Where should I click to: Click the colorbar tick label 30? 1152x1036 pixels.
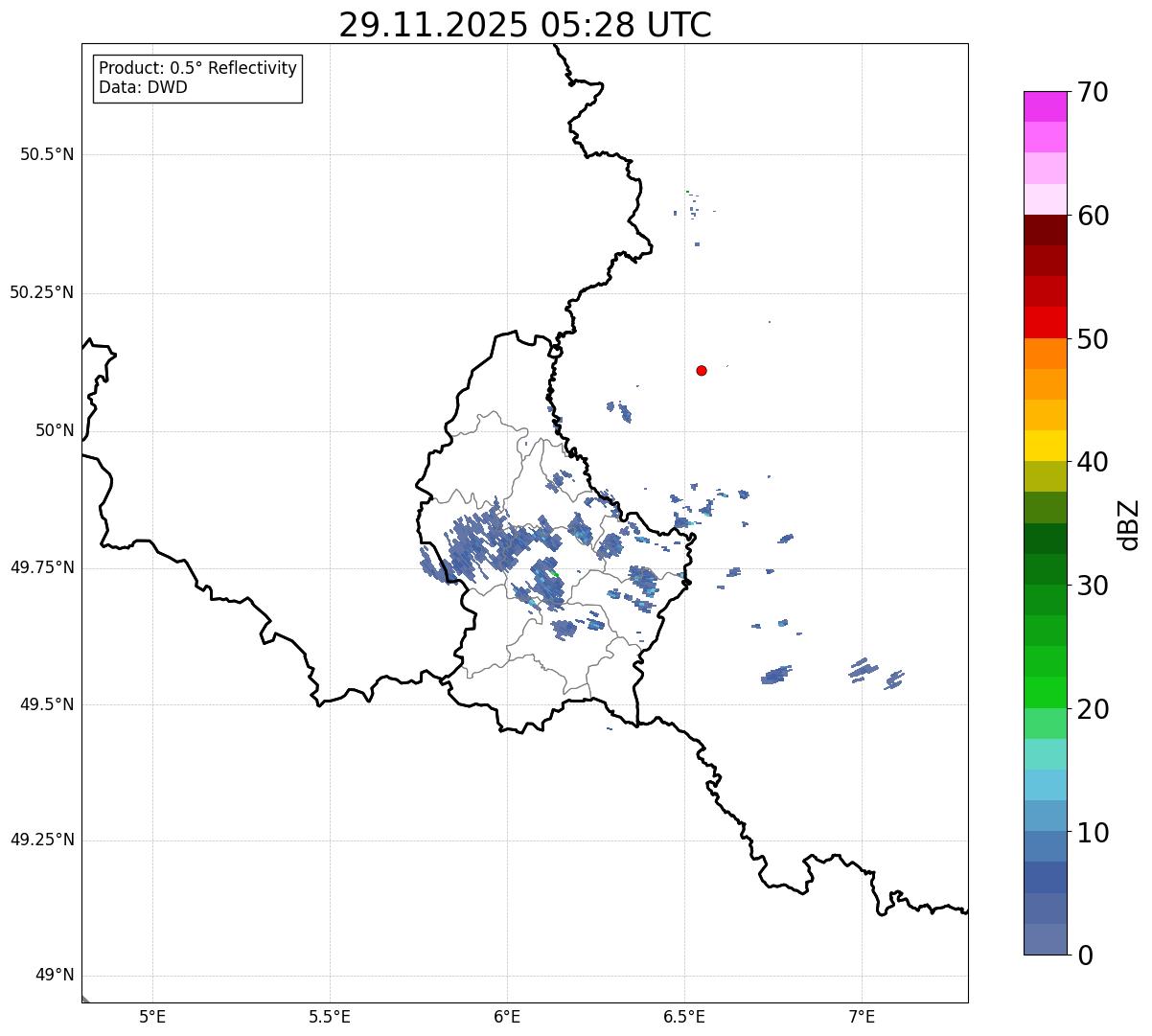coord(1093,586)
